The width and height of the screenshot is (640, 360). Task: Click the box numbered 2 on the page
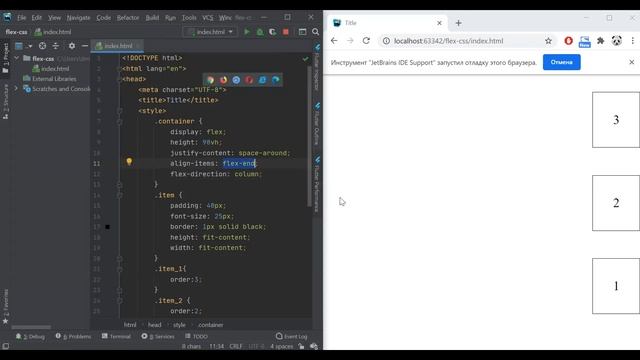pyautogui.click(x=616, y=203)
